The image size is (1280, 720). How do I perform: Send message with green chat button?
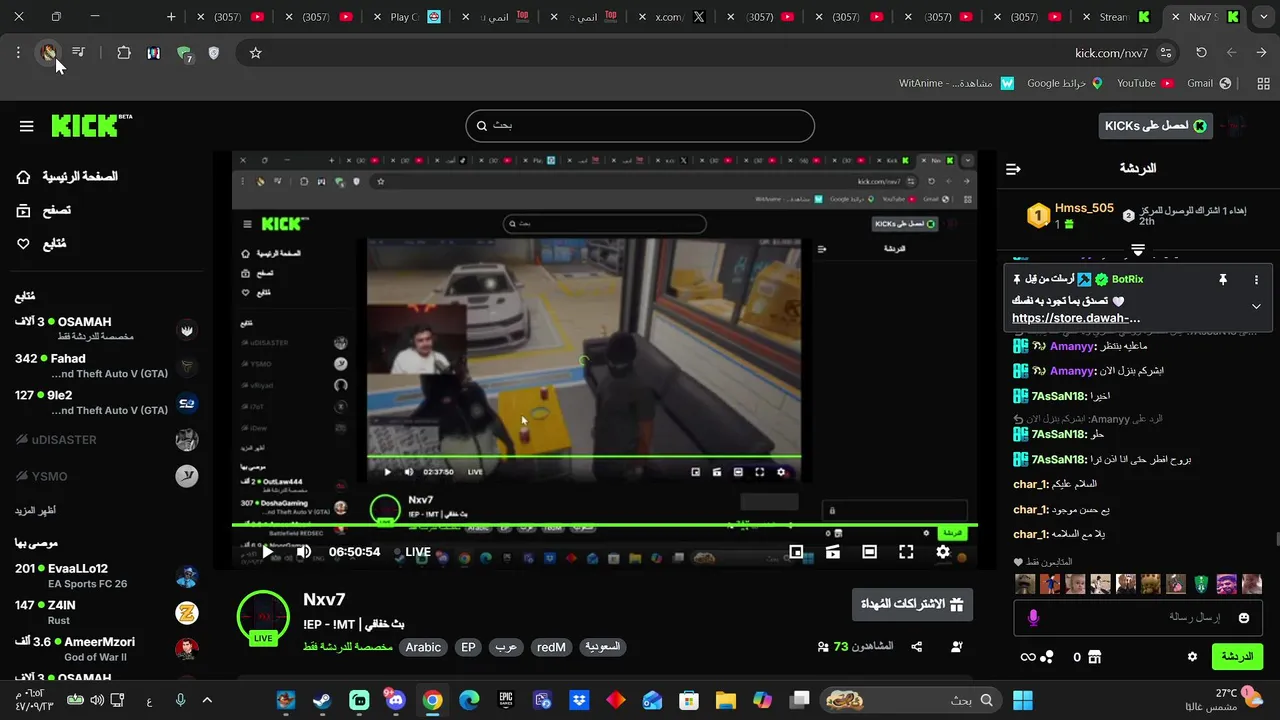(x=1237, y=657)
